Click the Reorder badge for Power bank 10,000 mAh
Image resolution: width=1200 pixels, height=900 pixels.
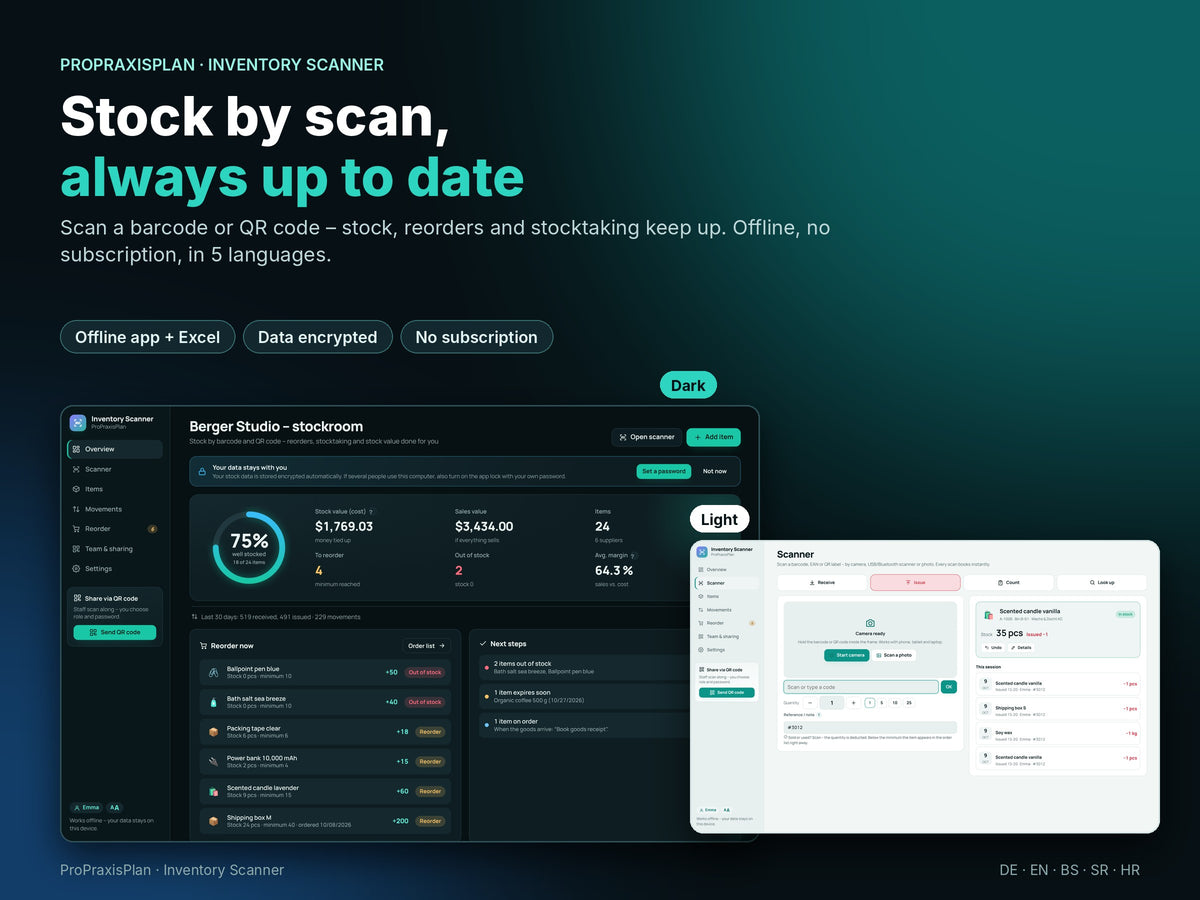click(x=430, y=761)
